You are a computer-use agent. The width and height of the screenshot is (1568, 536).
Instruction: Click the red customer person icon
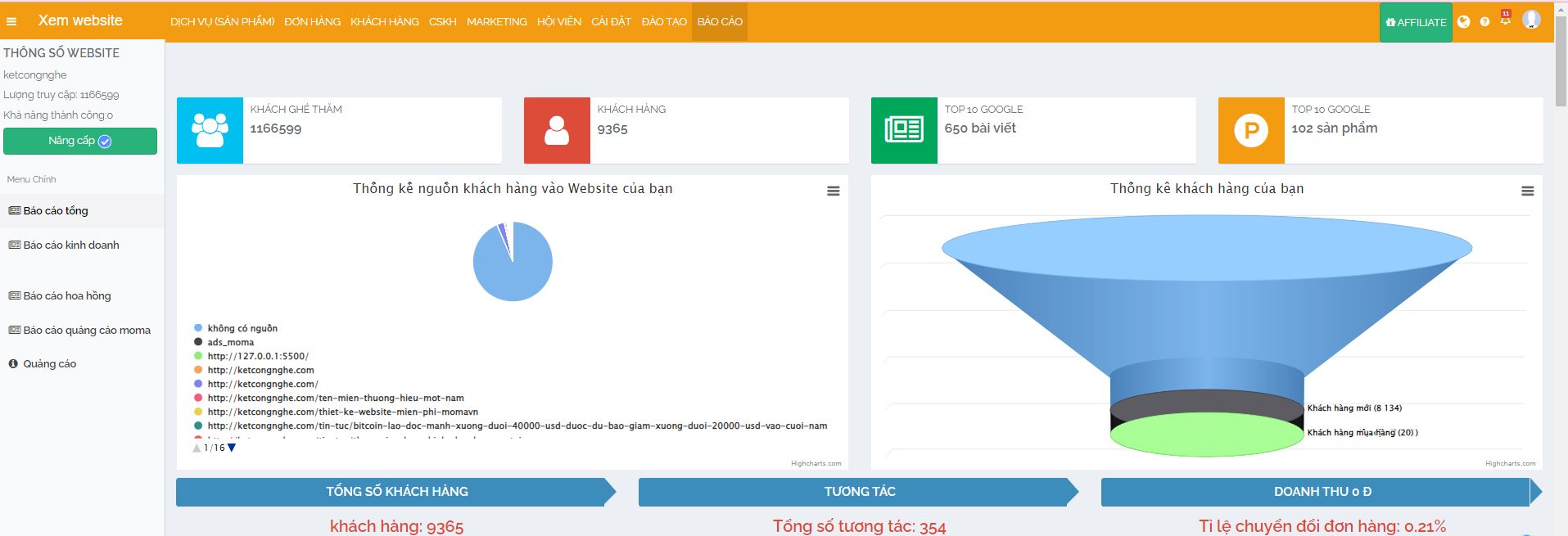(x=557, y=130)
